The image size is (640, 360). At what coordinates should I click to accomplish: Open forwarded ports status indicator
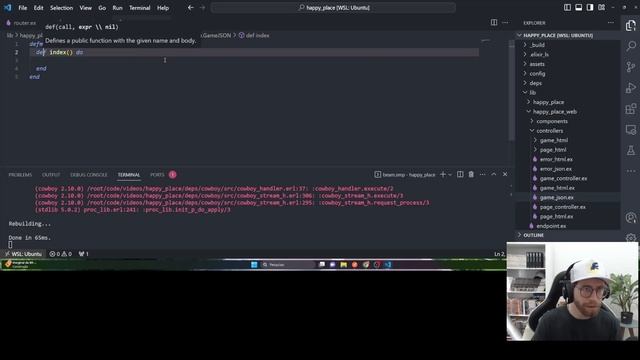coord(84,254)
